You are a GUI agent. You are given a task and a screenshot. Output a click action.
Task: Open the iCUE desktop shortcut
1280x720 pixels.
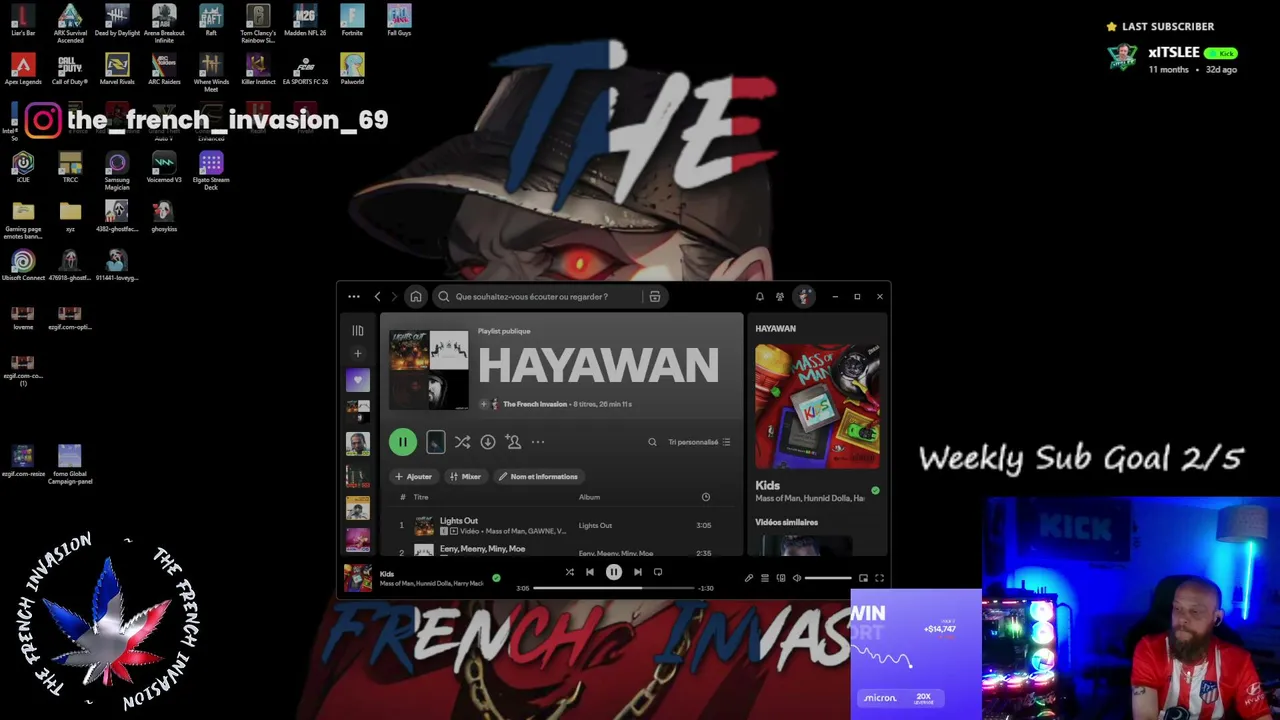23,166
